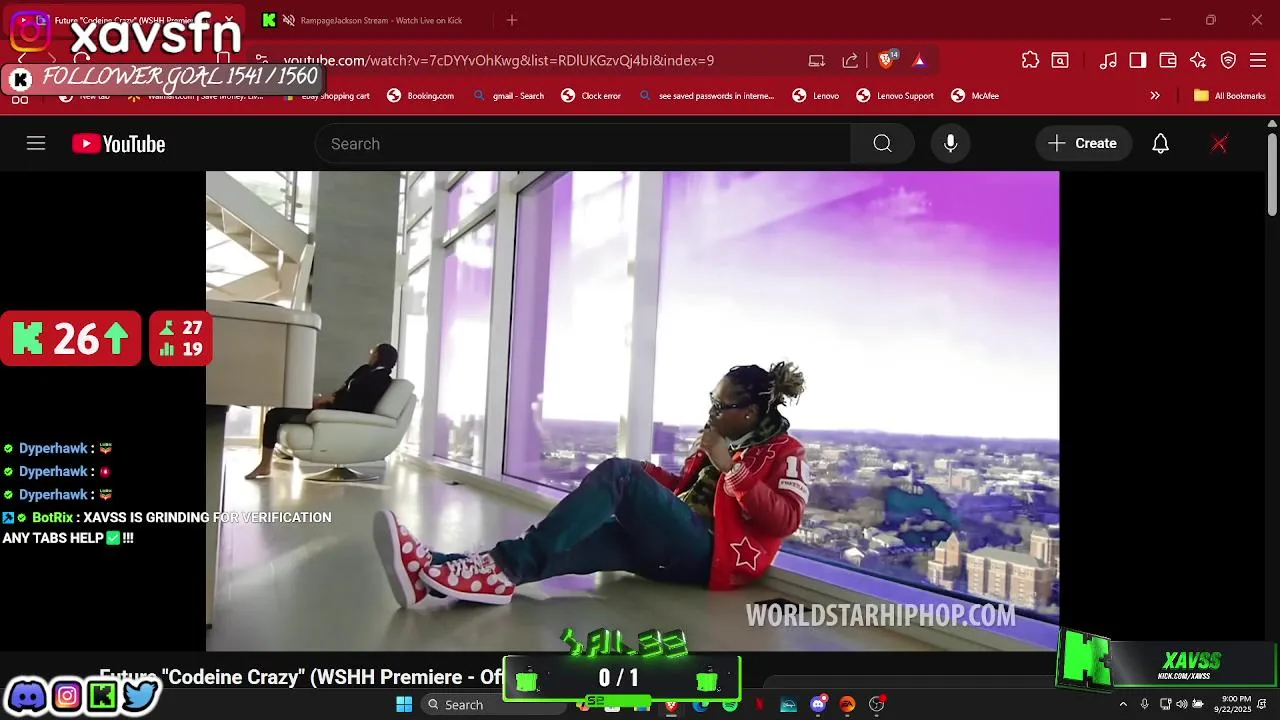The height and width of the screenshot is (720, 1280).
Task: Open the ebay shopping cart bookmark
Action: (326, 96)
